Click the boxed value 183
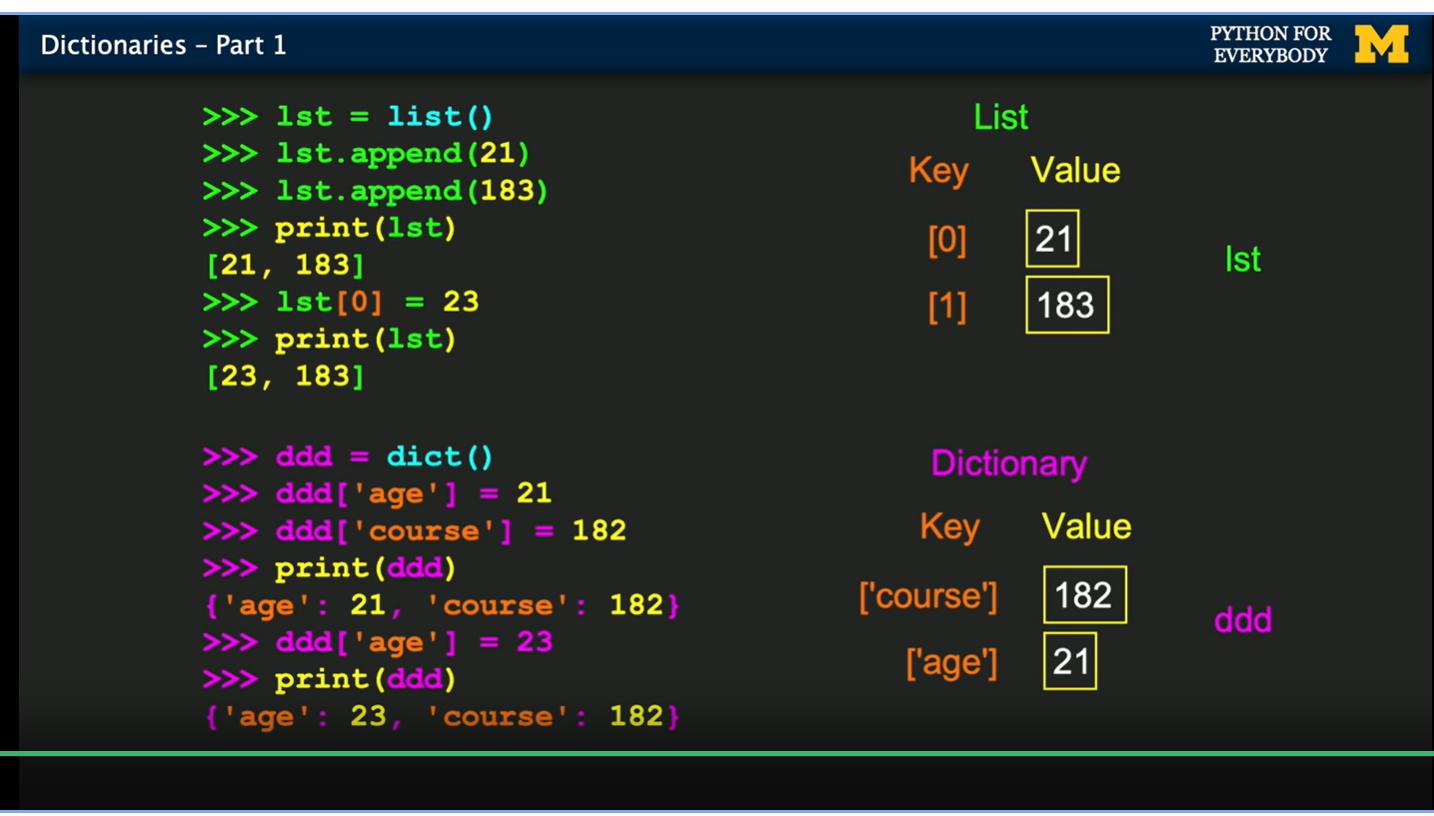 1067,305
